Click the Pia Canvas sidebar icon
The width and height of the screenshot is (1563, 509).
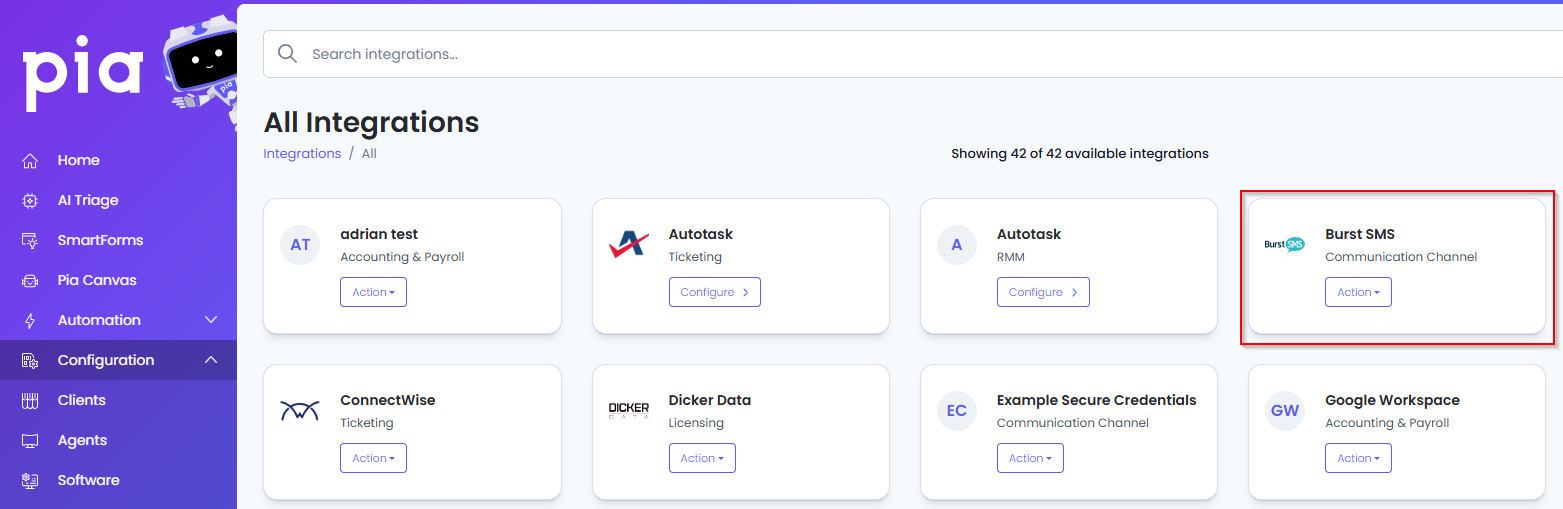tap(30, 280)
